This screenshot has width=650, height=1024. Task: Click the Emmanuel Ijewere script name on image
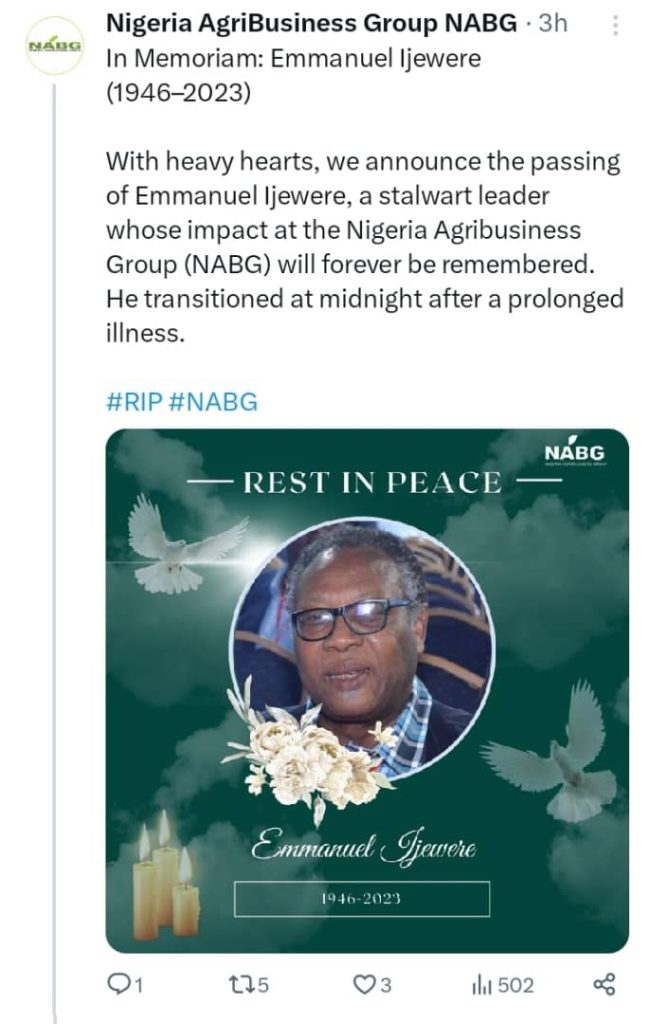363,848
